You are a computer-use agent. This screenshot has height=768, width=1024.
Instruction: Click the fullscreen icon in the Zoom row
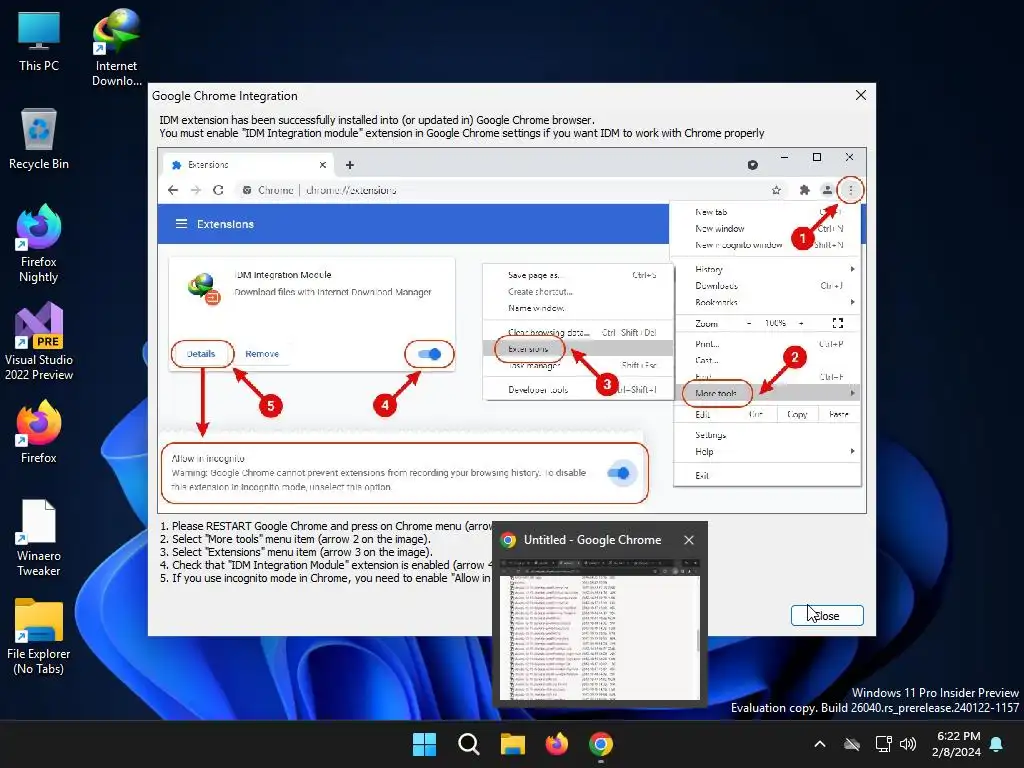pos(838,323)
